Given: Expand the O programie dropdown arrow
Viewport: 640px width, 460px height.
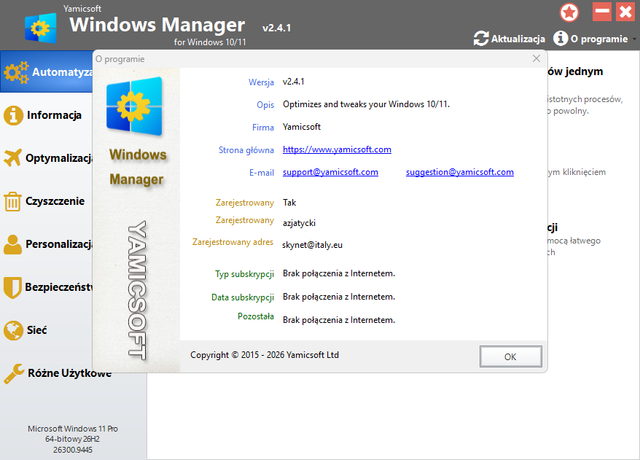Looking at the screenshot, I should (634, 39).
